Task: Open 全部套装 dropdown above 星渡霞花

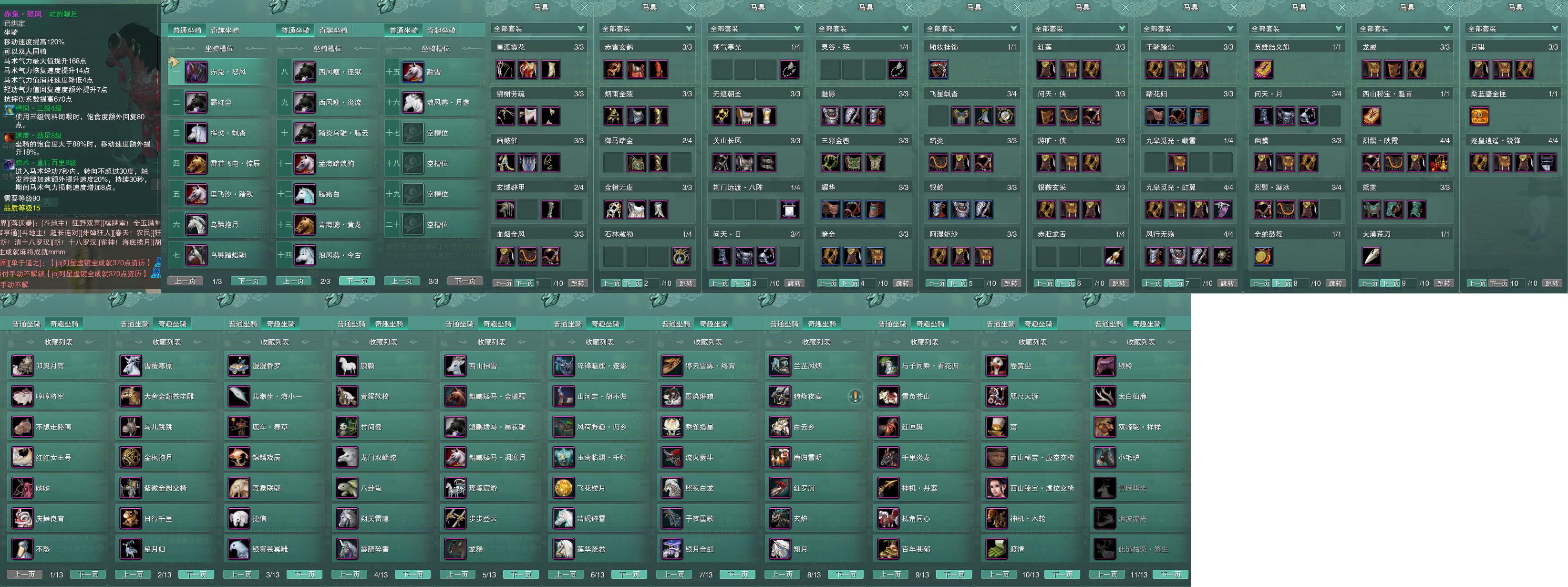Action: tap(539, 29)
